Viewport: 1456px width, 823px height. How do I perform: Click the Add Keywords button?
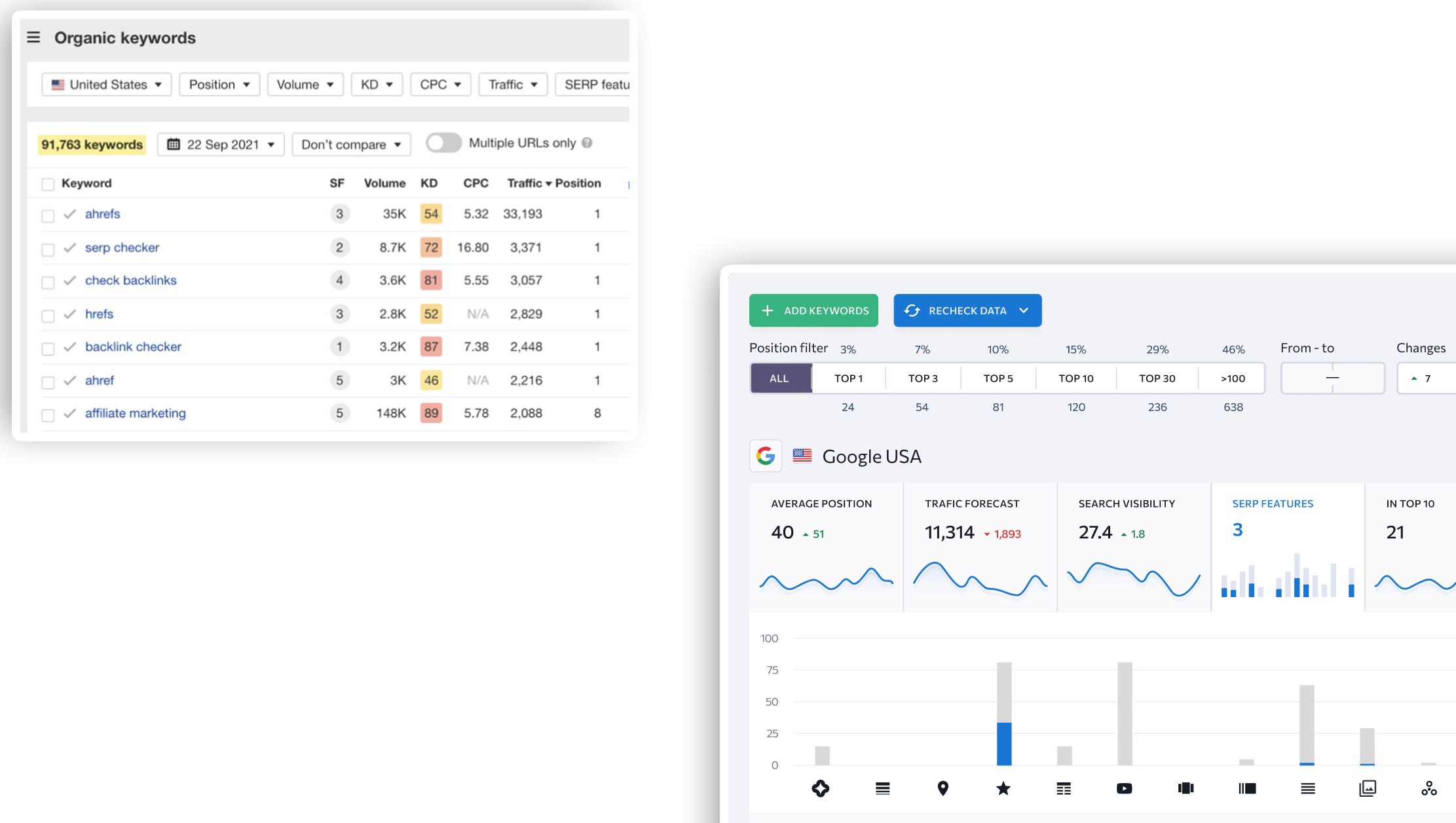(813, 310)
